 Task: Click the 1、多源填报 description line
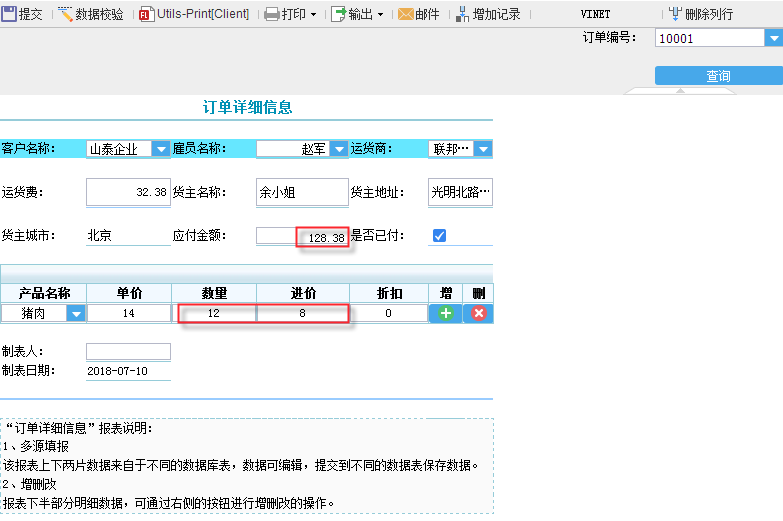pos(36,446)
